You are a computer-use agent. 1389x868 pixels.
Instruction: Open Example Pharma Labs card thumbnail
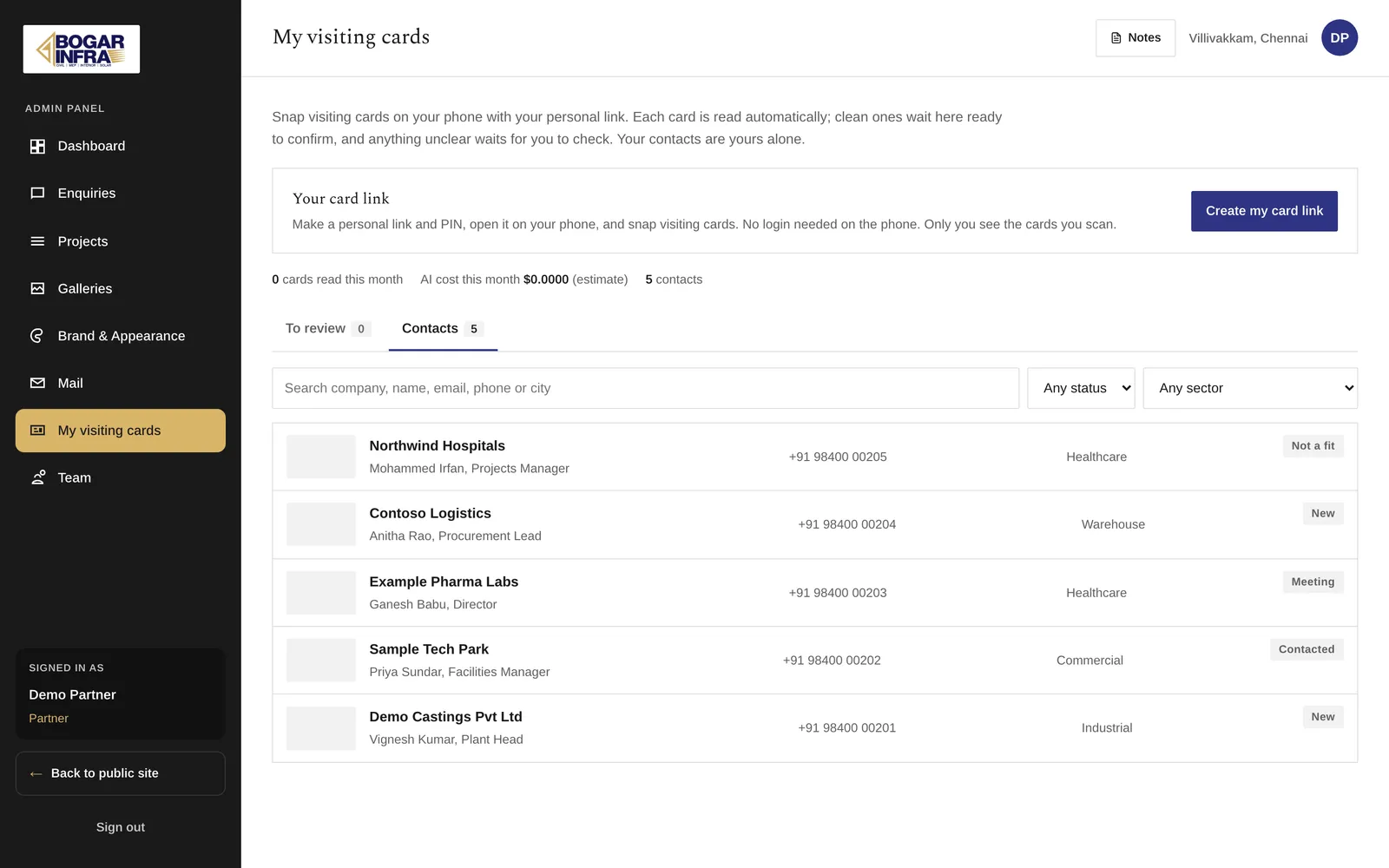(x=321, y=593)
